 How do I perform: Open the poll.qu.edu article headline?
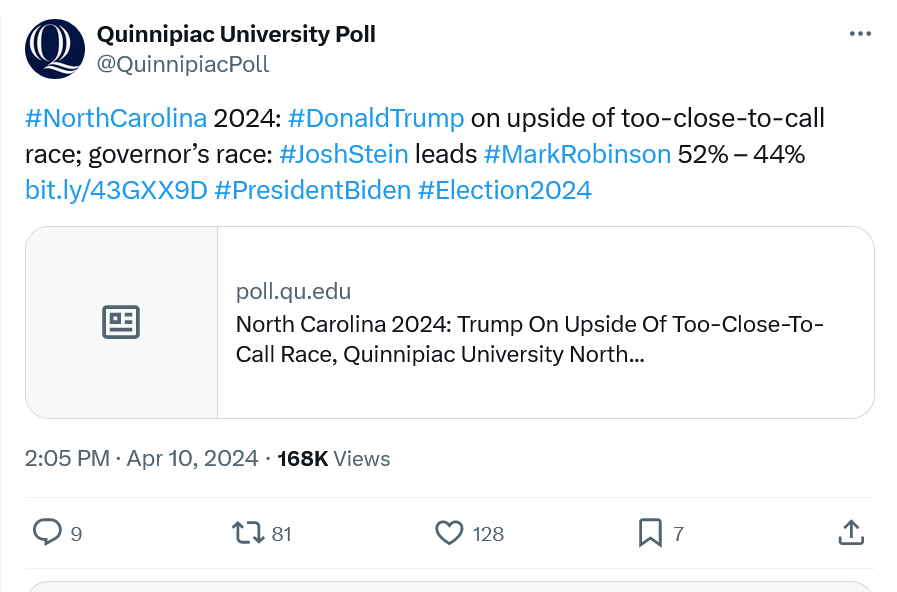point(530,339)
